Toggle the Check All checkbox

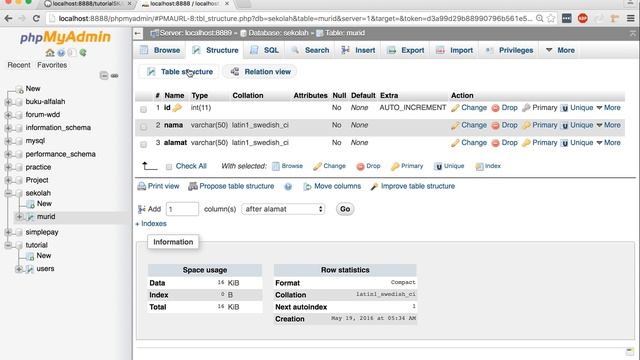tap(169, 167)
